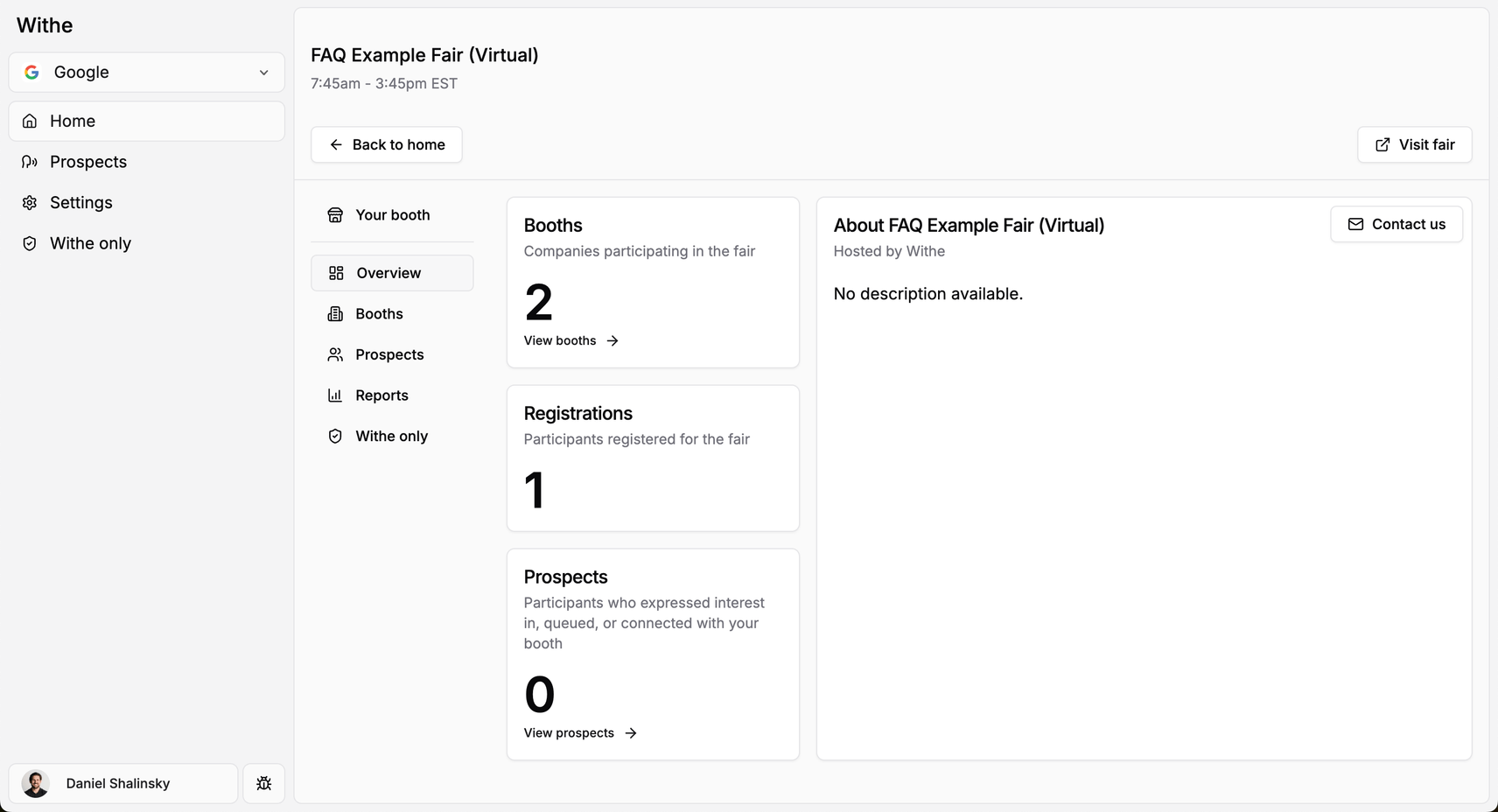Click the 7:45am - 3:45pm EST time text
Image resolution: width=1498 pixels, height=812 pixels.
click(x=384, y=84)
